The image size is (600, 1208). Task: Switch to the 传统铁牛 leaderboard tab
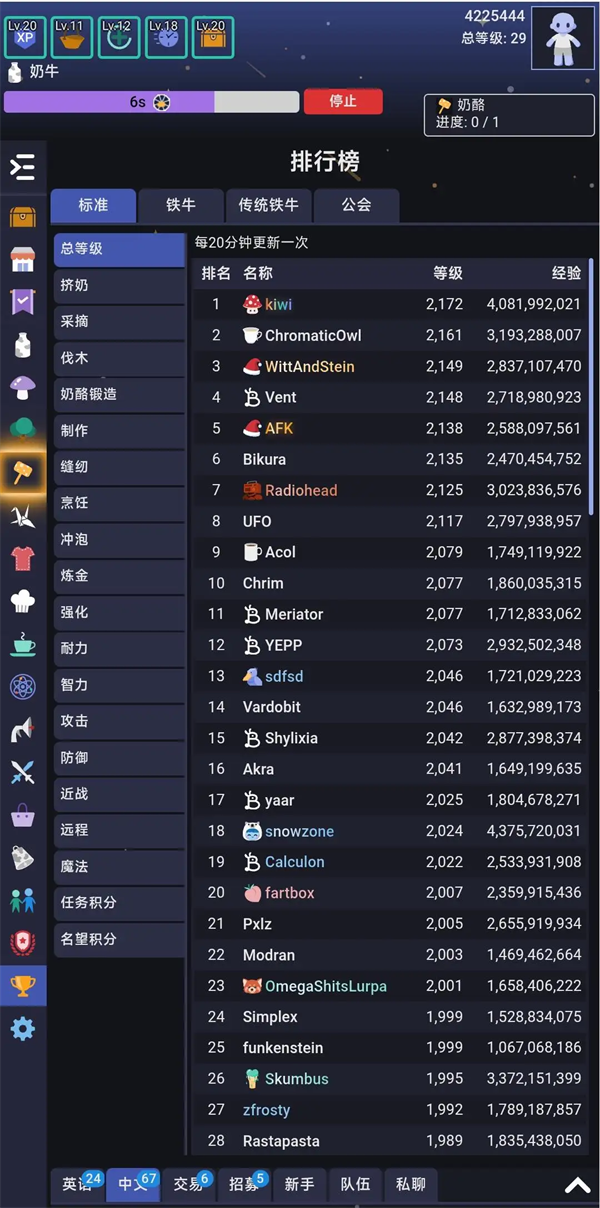[x=268, y=205]
